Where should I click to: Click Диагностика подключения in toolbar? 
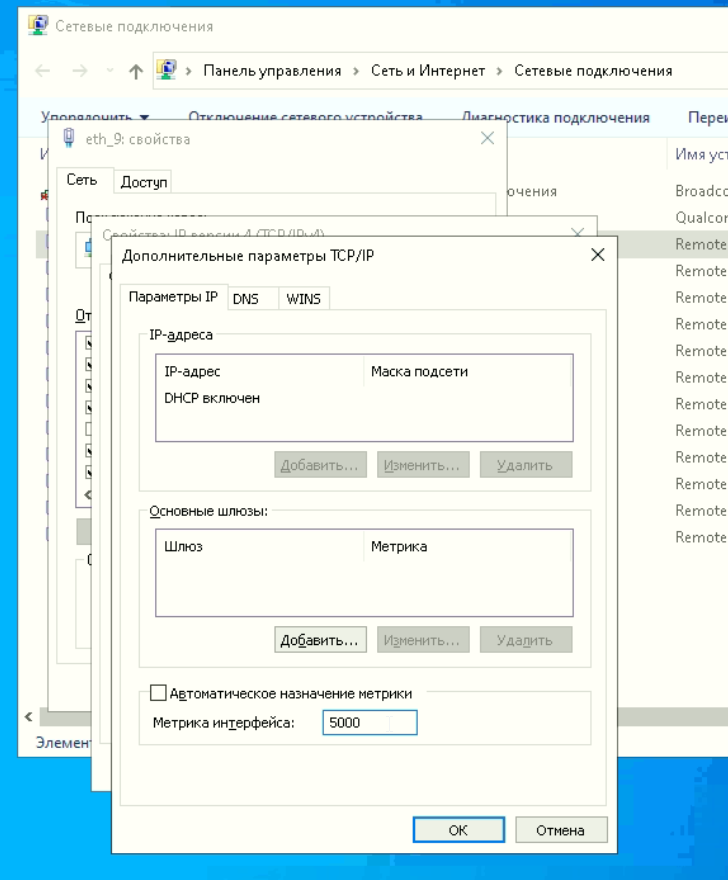555,118
